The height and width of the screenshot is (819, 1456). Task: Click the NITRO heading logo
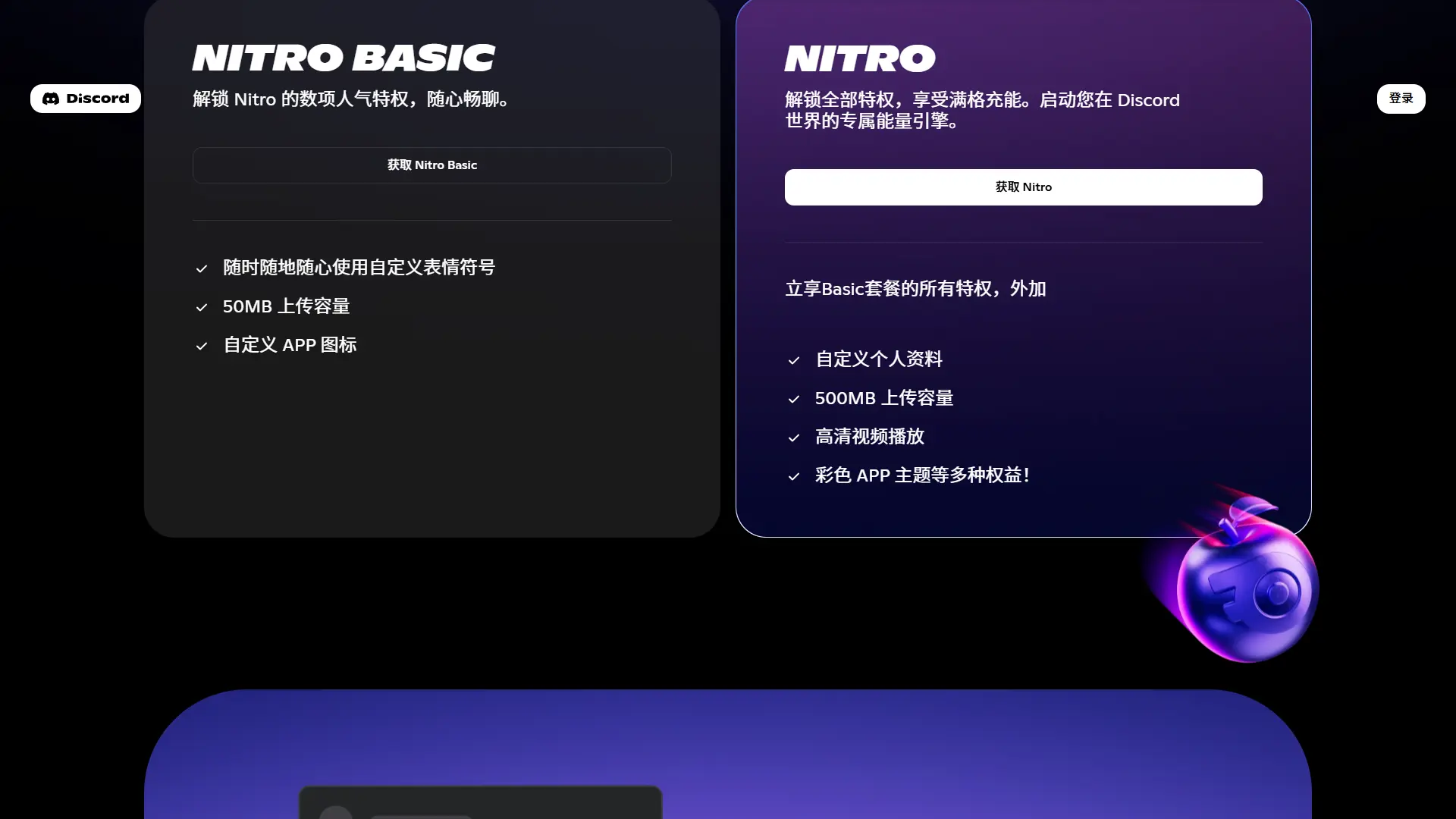pyautogui.click(x=860, y=58)
